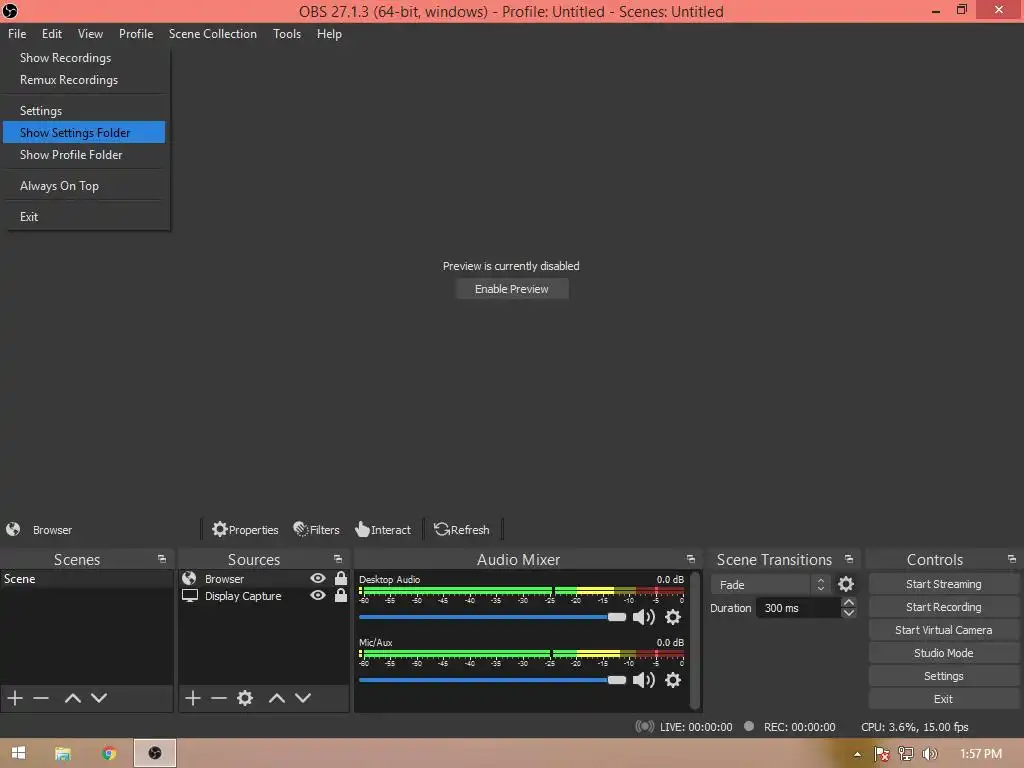The height and width of the screenshot is (768, 1024).
Task: Click the volume icon in system tray
Action: pyautogui.click(x=929, y=754)
